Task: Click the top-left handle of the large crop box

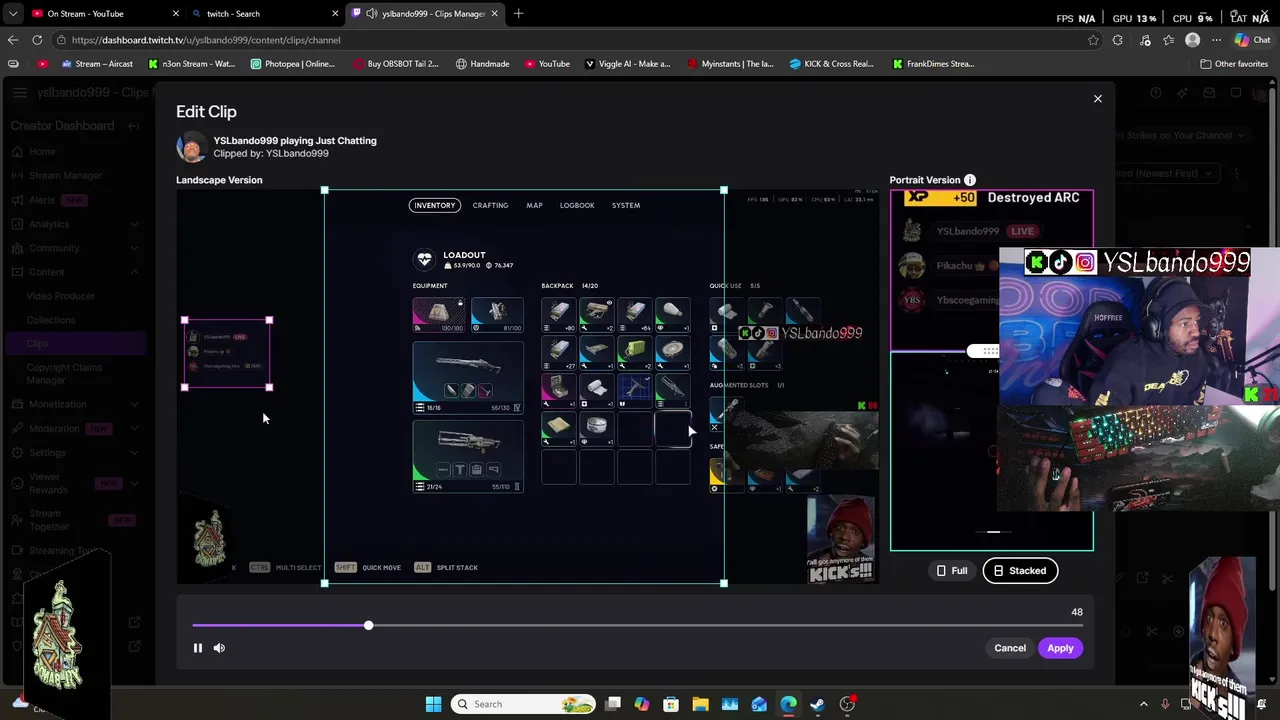Action: tap(324, 190)
